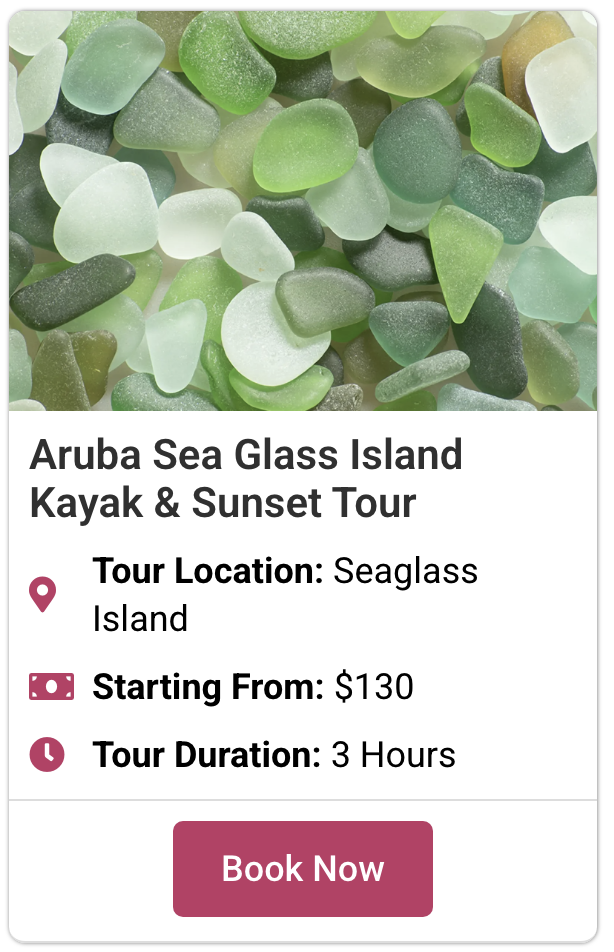The width and height of the screenshot is (614, 952).
Task: Click the word Island under Tour Location
Action: 140,618
